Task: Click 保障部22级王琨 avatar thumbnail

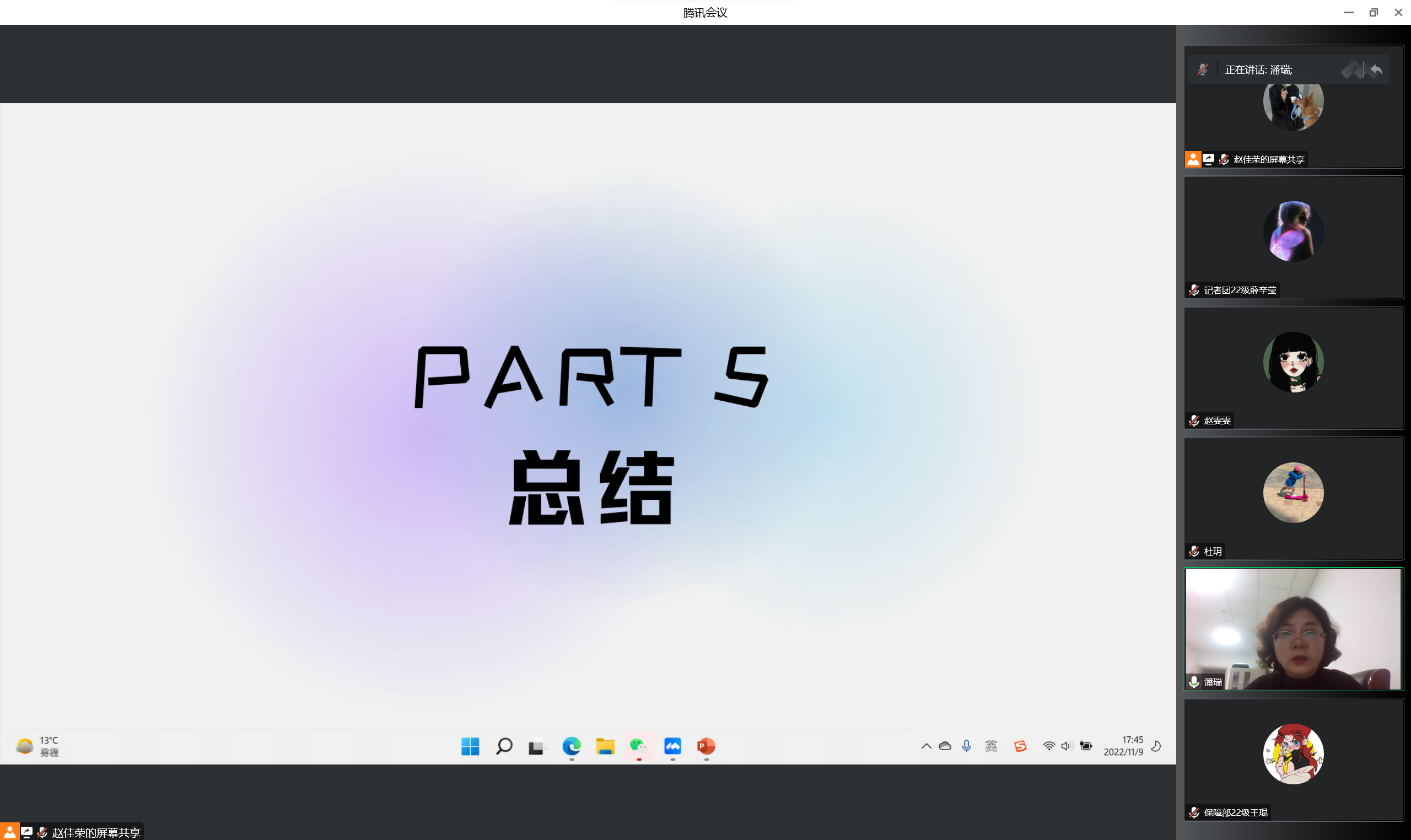Action: [1293, 753]
